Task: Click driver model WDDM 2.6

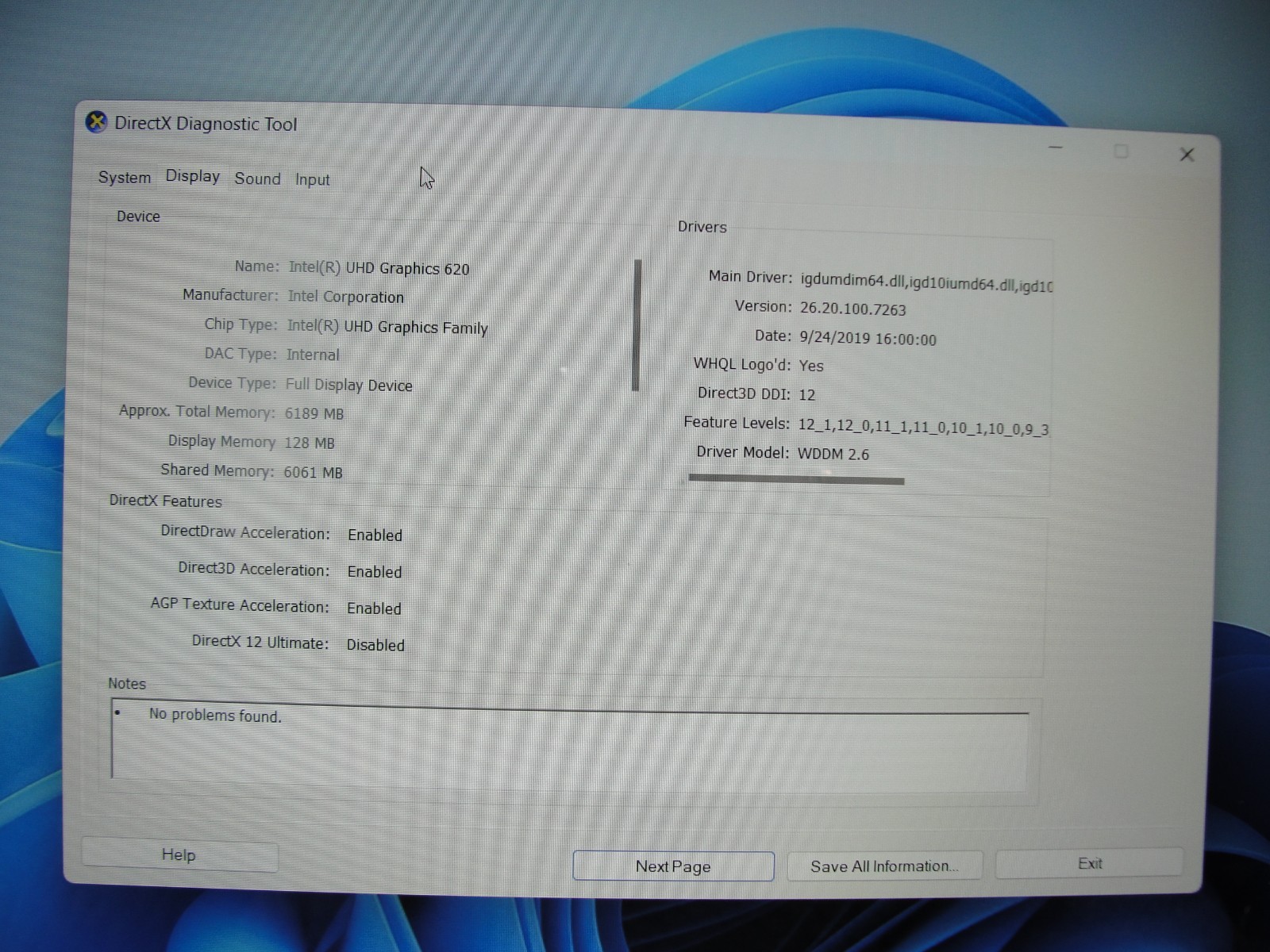Action: [833, 454]
